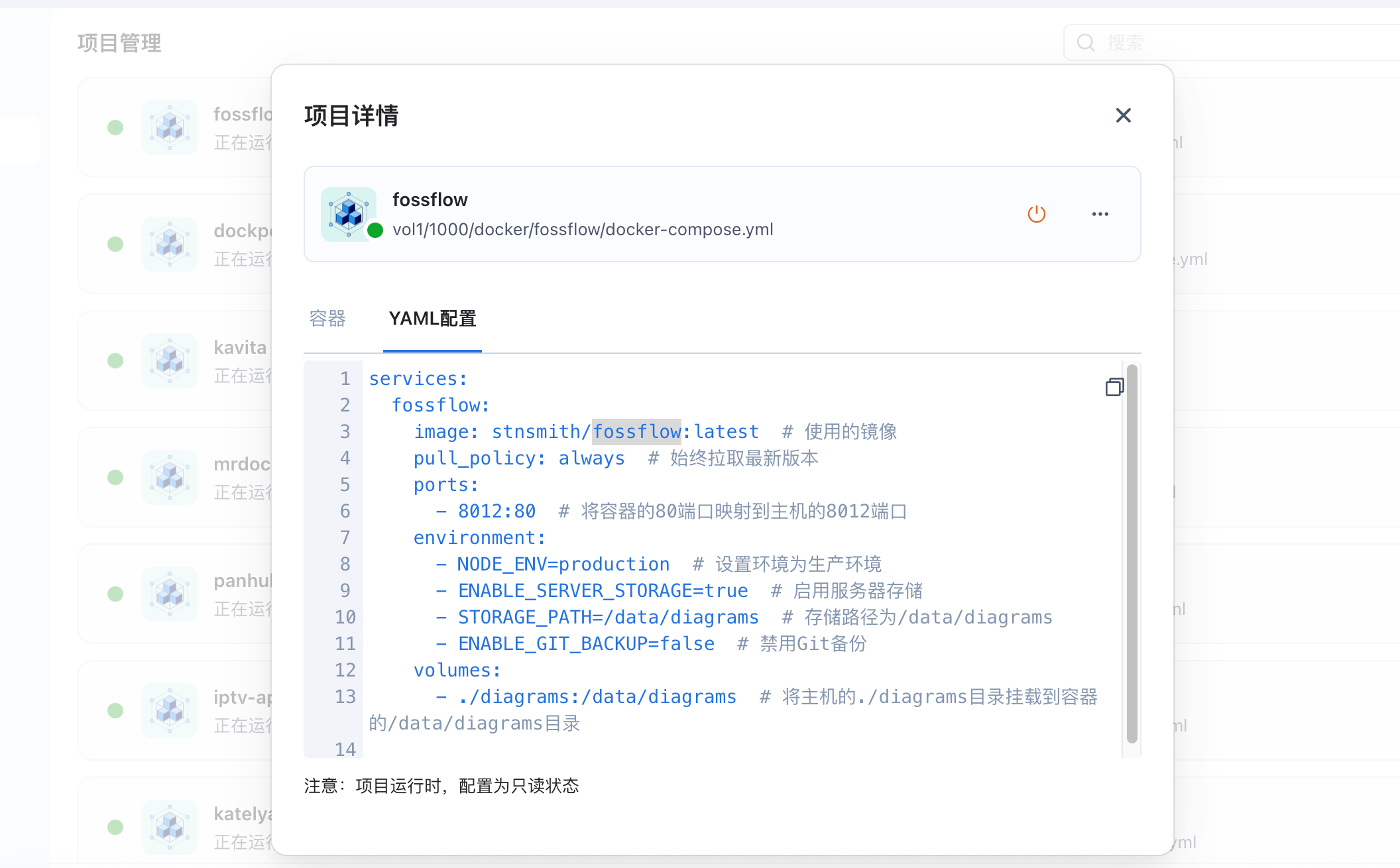1400x868 pixels.
Task: Click the docker-compose.yml path text
Action: click(583, 229)
